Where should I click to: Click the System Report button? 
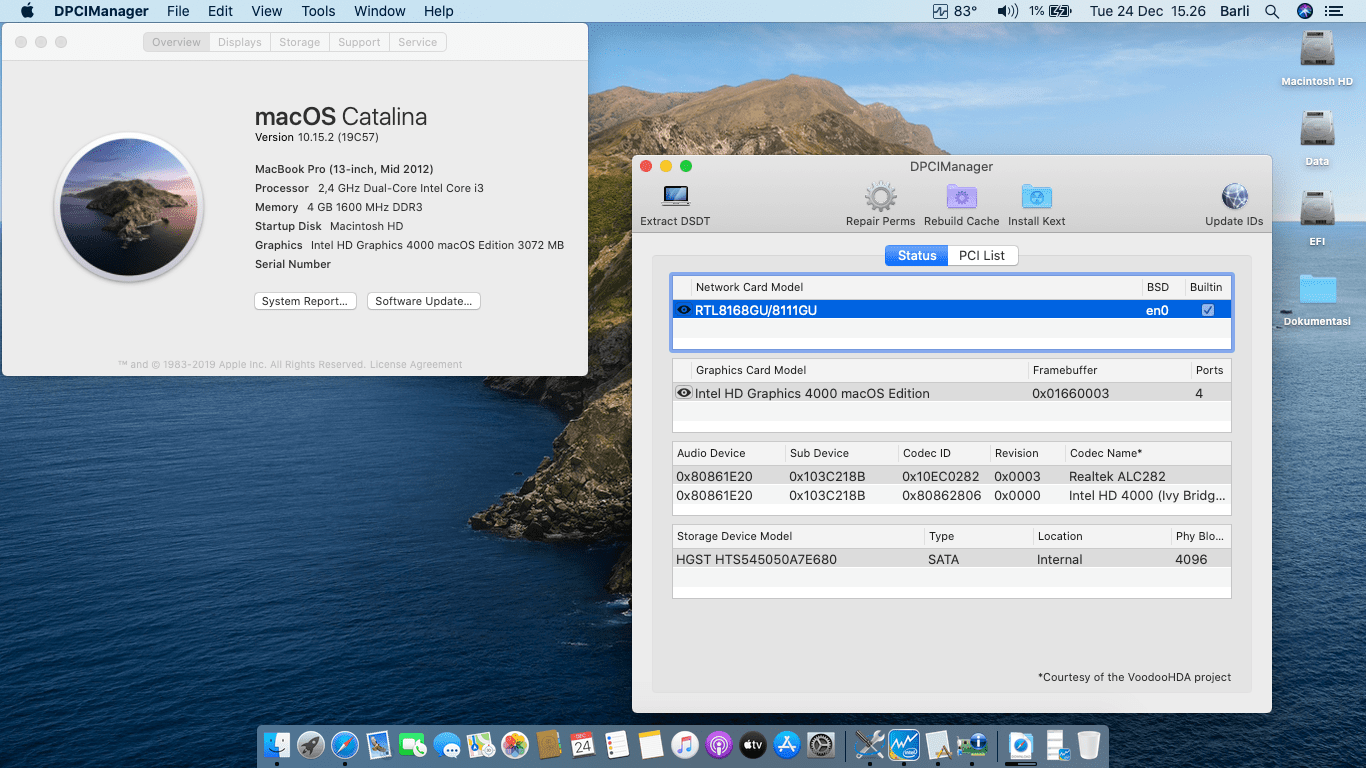(x=305, y=301)
